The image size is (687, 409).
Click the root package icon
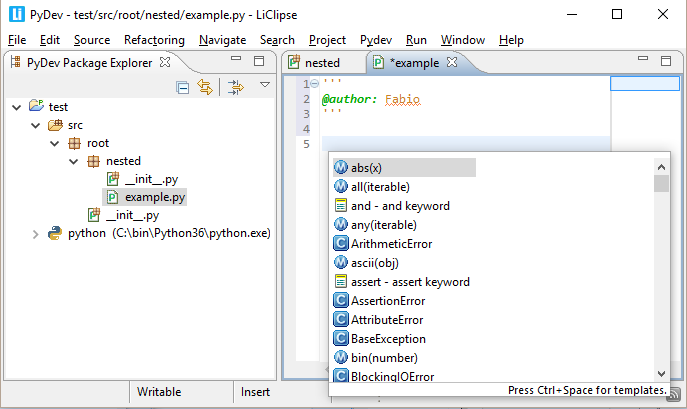(x=74, y=143)
